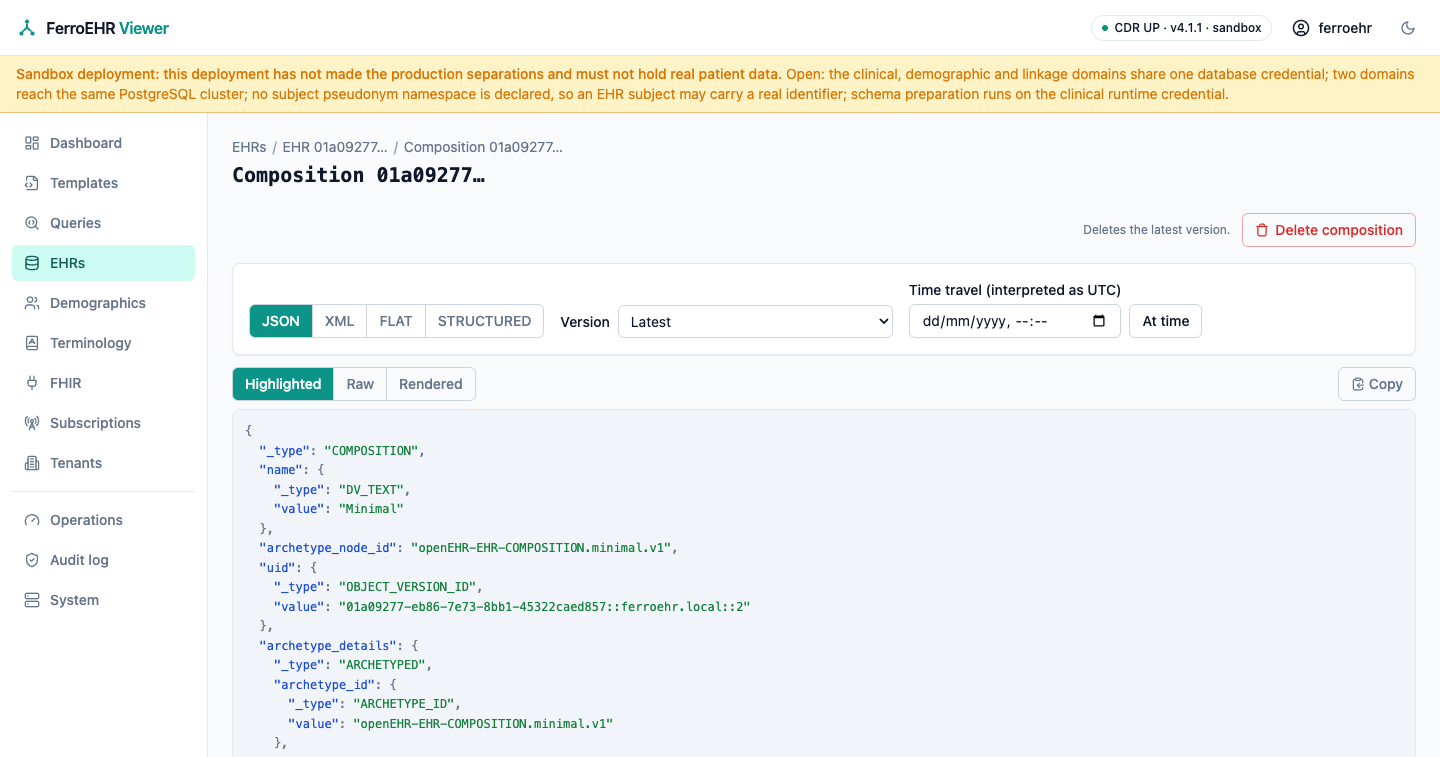Click the FerroEHR Viewer logo icon
This screenshot has height=757, width=1440.
coord(27,28)
